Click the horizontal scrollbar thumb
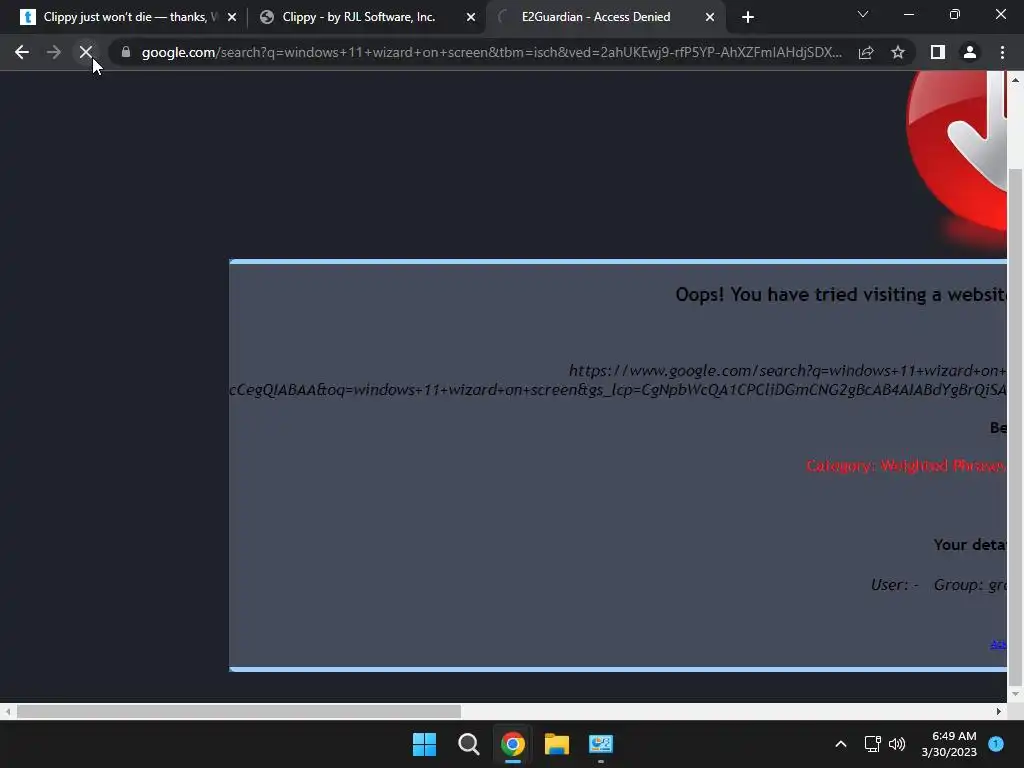This screenshot has width=1024, height=768. 238,711
